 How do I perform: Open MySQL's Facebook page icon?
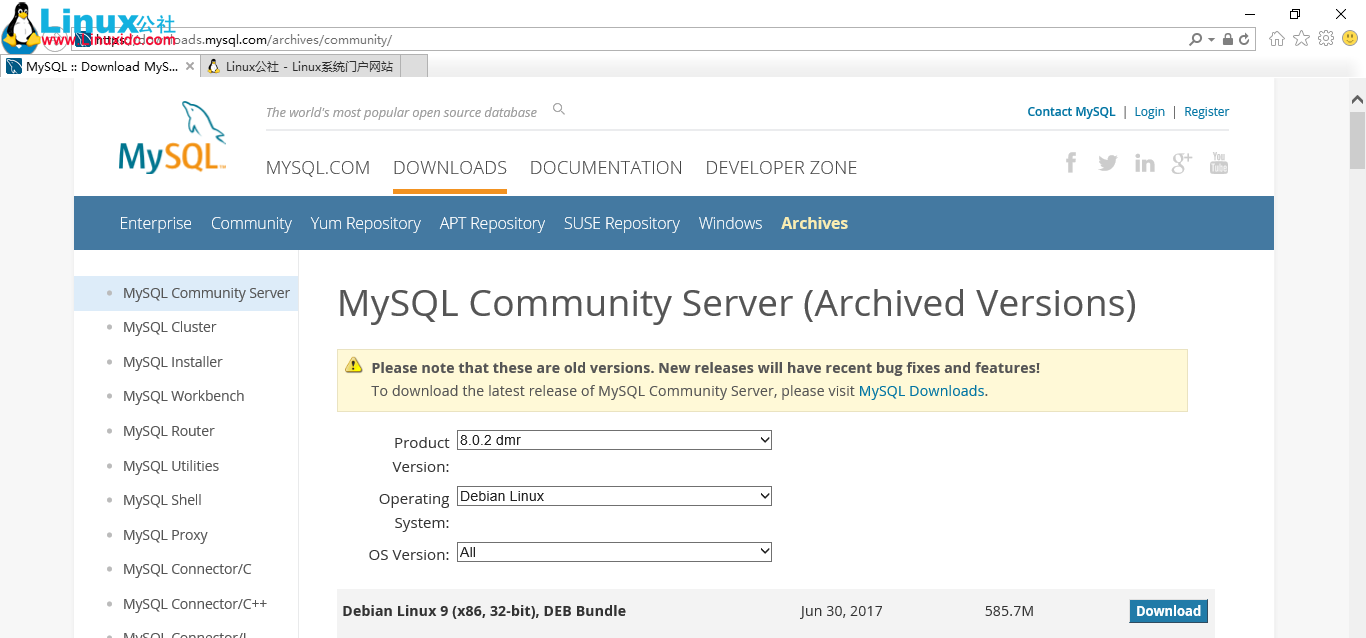pyautogui.click(x=1071, y=162)
